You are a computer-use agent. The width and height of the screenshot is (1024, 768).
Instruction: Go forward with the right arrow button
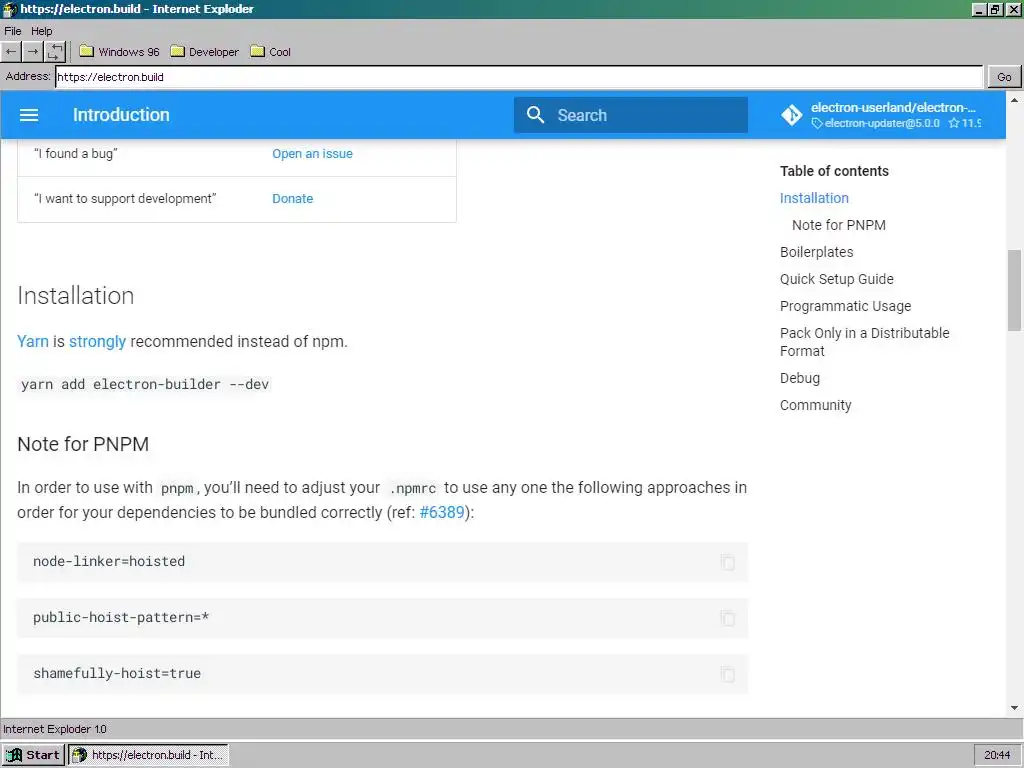click(33, 52)
